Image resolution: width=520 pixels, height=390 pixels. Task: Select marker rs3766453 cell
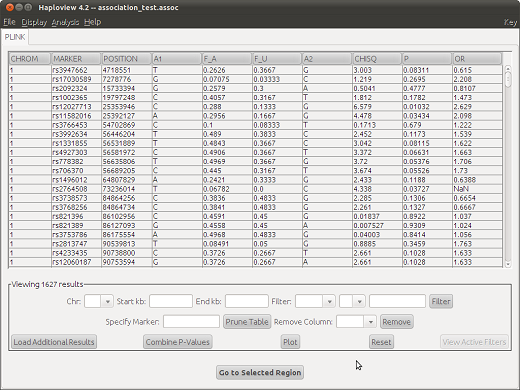(76, 125)
